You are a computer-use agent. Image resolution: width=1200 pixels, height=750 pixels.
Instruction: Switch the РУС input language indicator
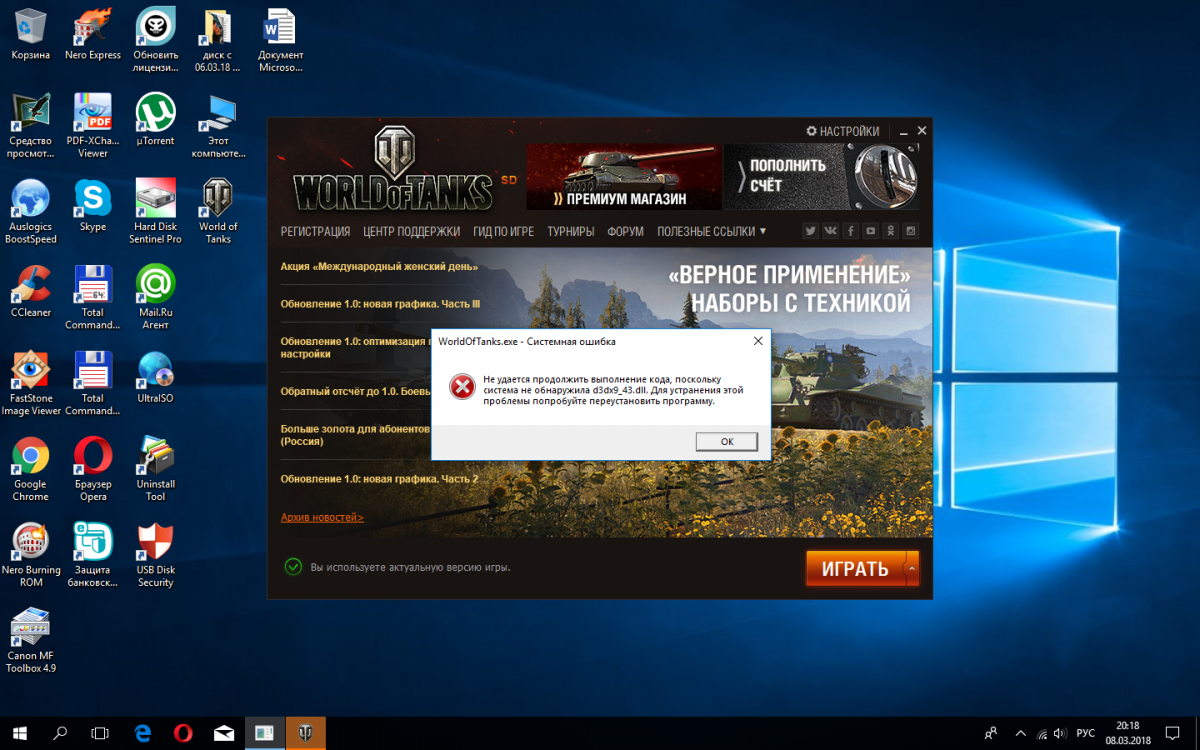[x=1085, y=733]
